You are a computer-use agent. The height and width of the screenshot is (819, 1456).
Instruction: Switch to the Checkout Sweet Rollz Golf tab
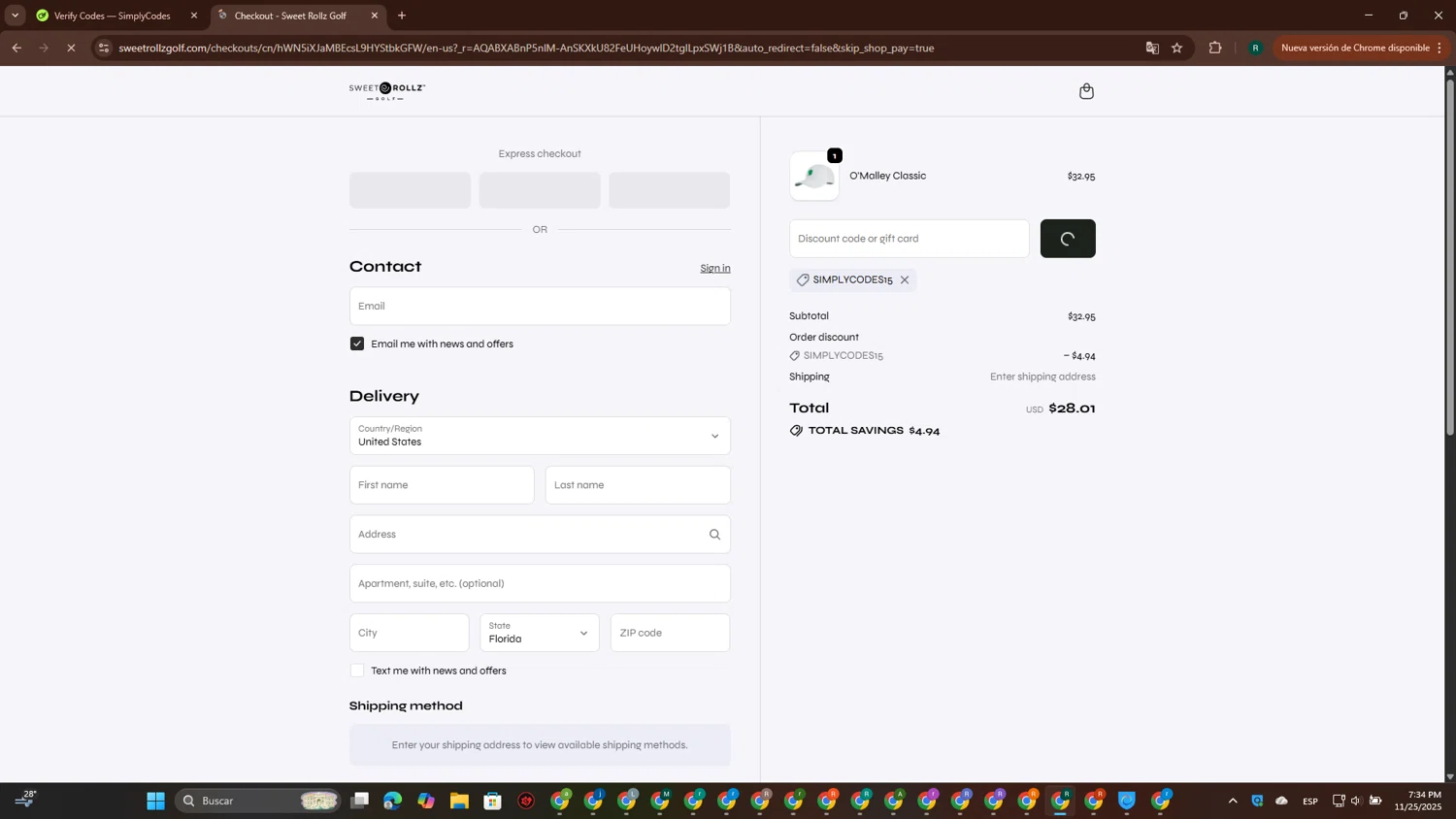coord(291,16)
